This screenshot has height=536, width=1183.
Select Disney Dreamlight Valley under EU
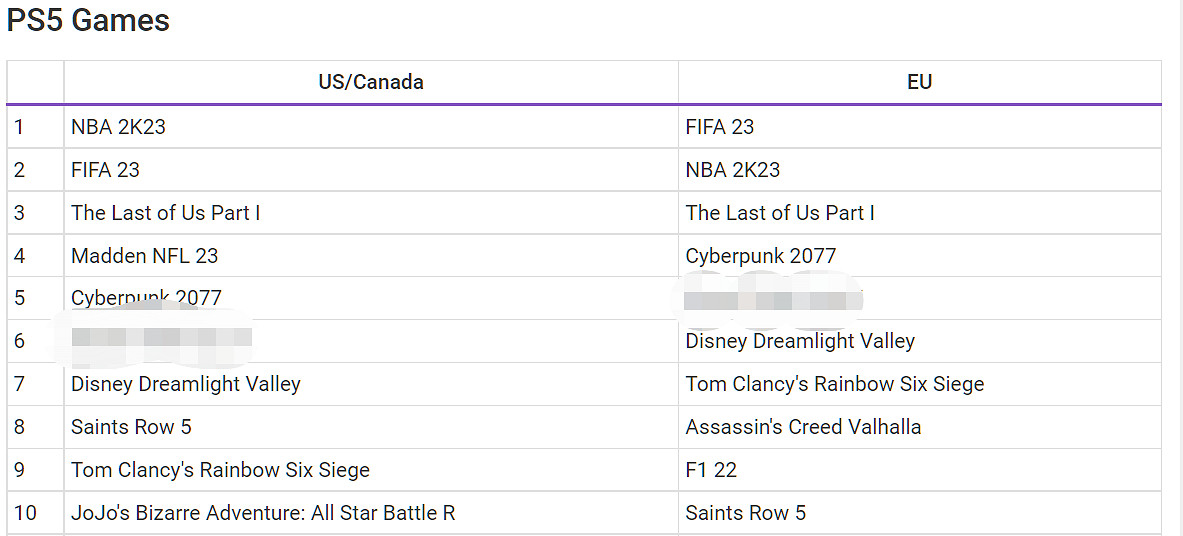(x=800, y=341)
